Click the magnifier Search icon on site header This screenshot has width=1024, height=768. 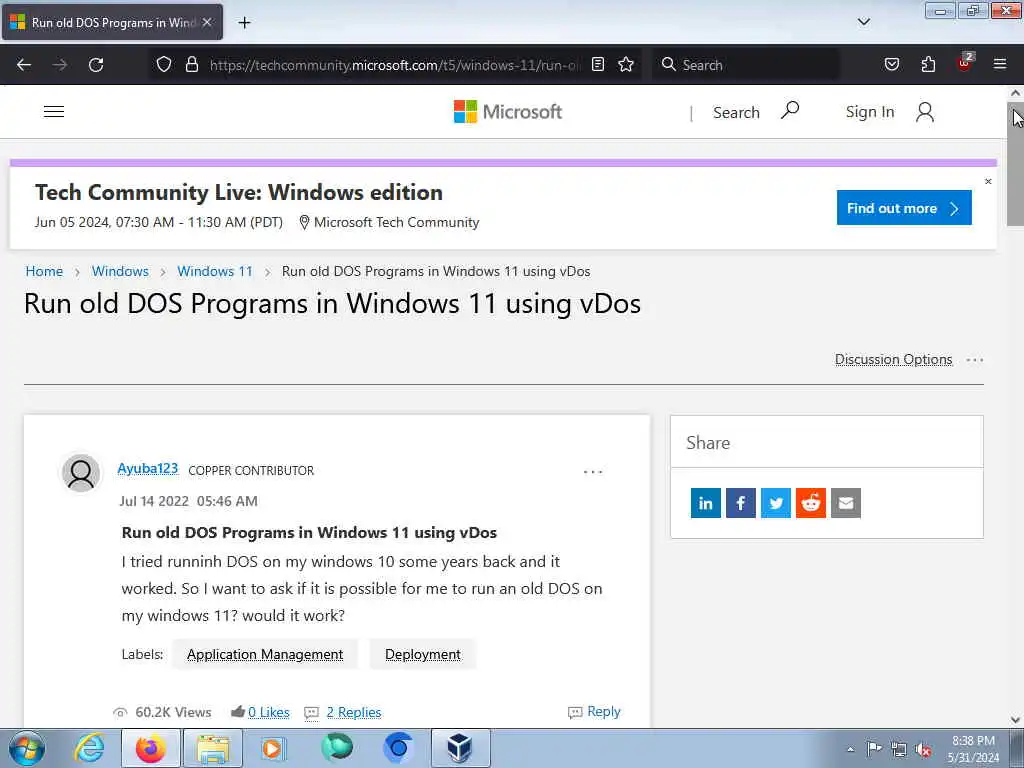tap(790, 110)
